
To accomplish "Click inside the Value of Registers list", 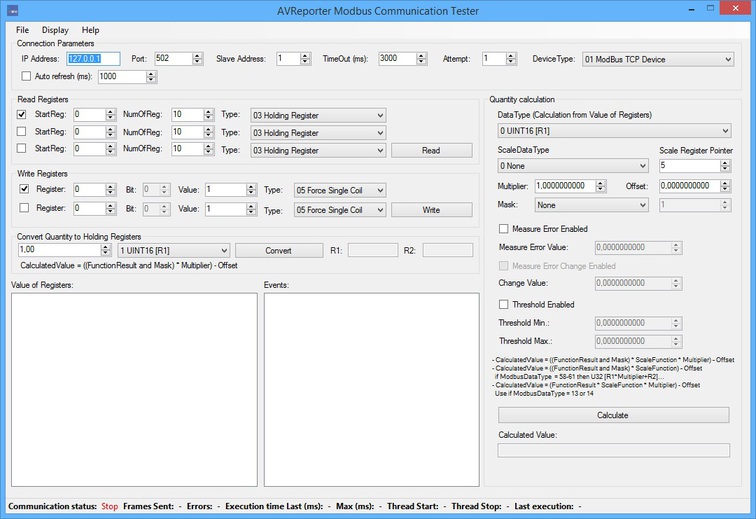I will pyautogui.click(x=134, y=390).
